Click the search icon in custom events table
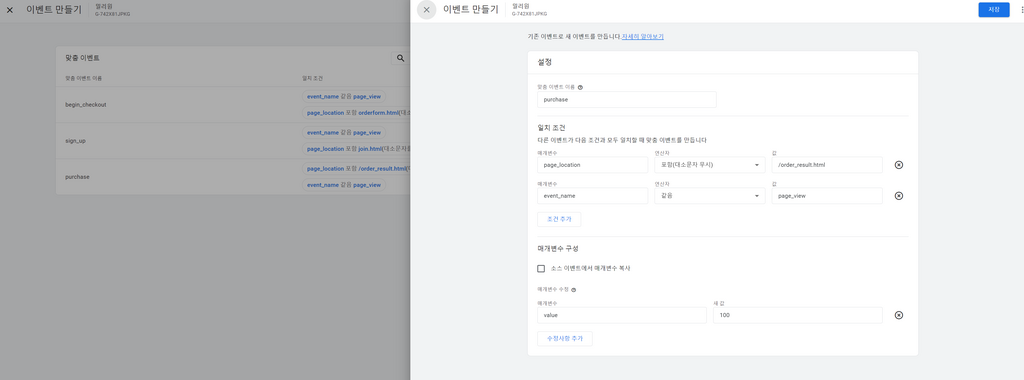The image size is (1024, 380). pos(400,58)
